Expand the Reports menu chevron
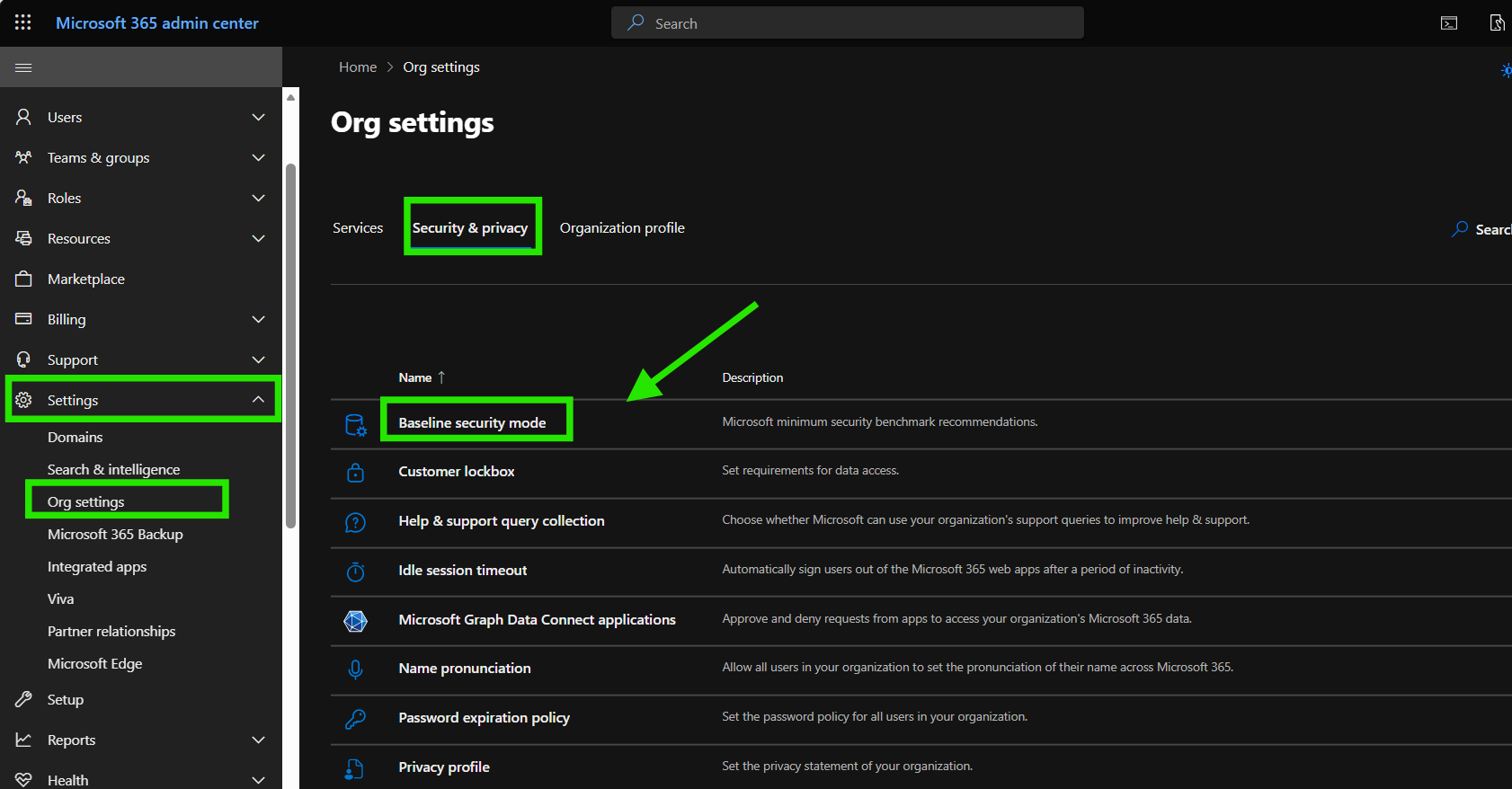This screenshot has height=789, width=1512. pos(259,740)
